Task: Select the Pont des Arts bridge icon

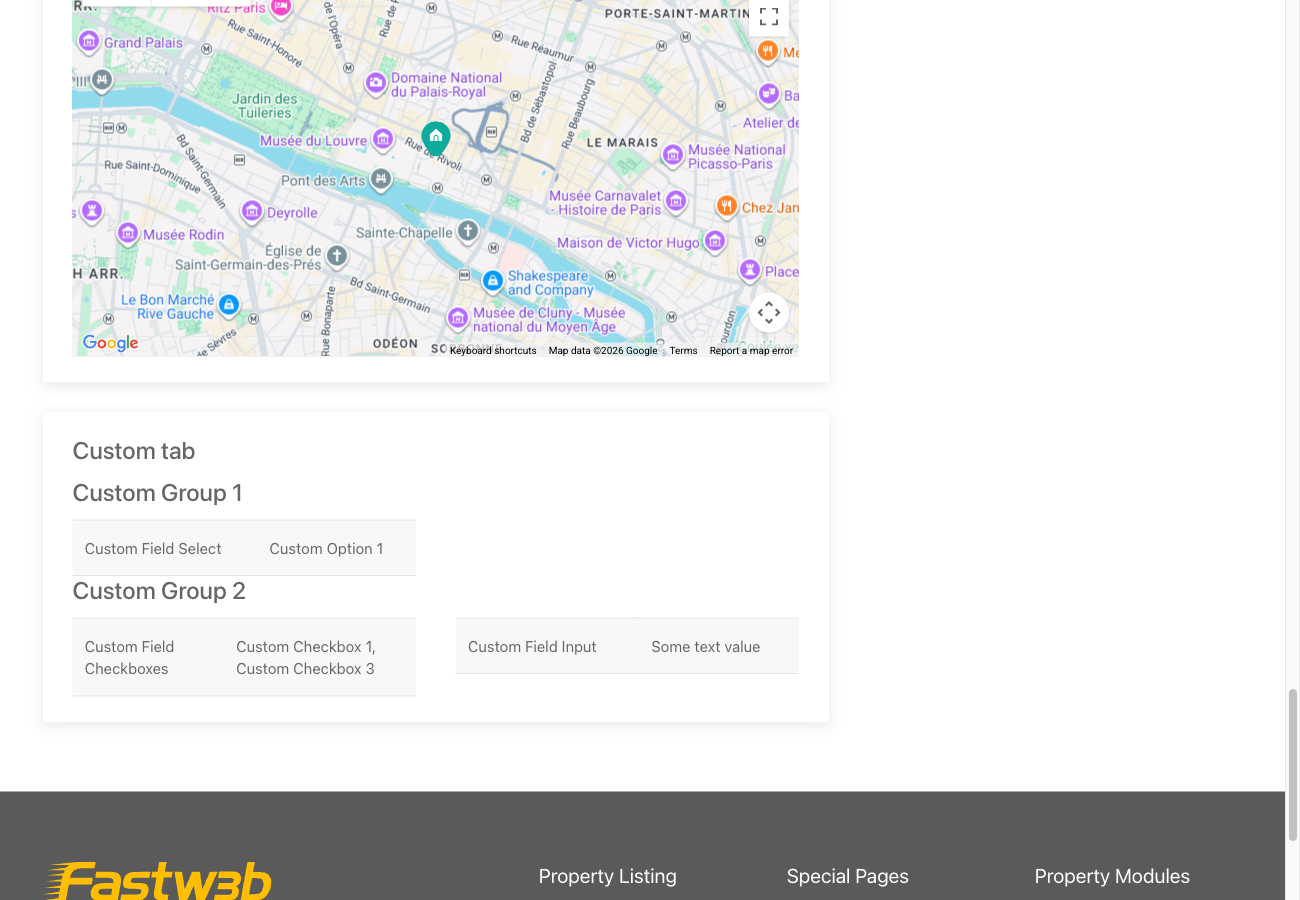Action: [380, 180]
